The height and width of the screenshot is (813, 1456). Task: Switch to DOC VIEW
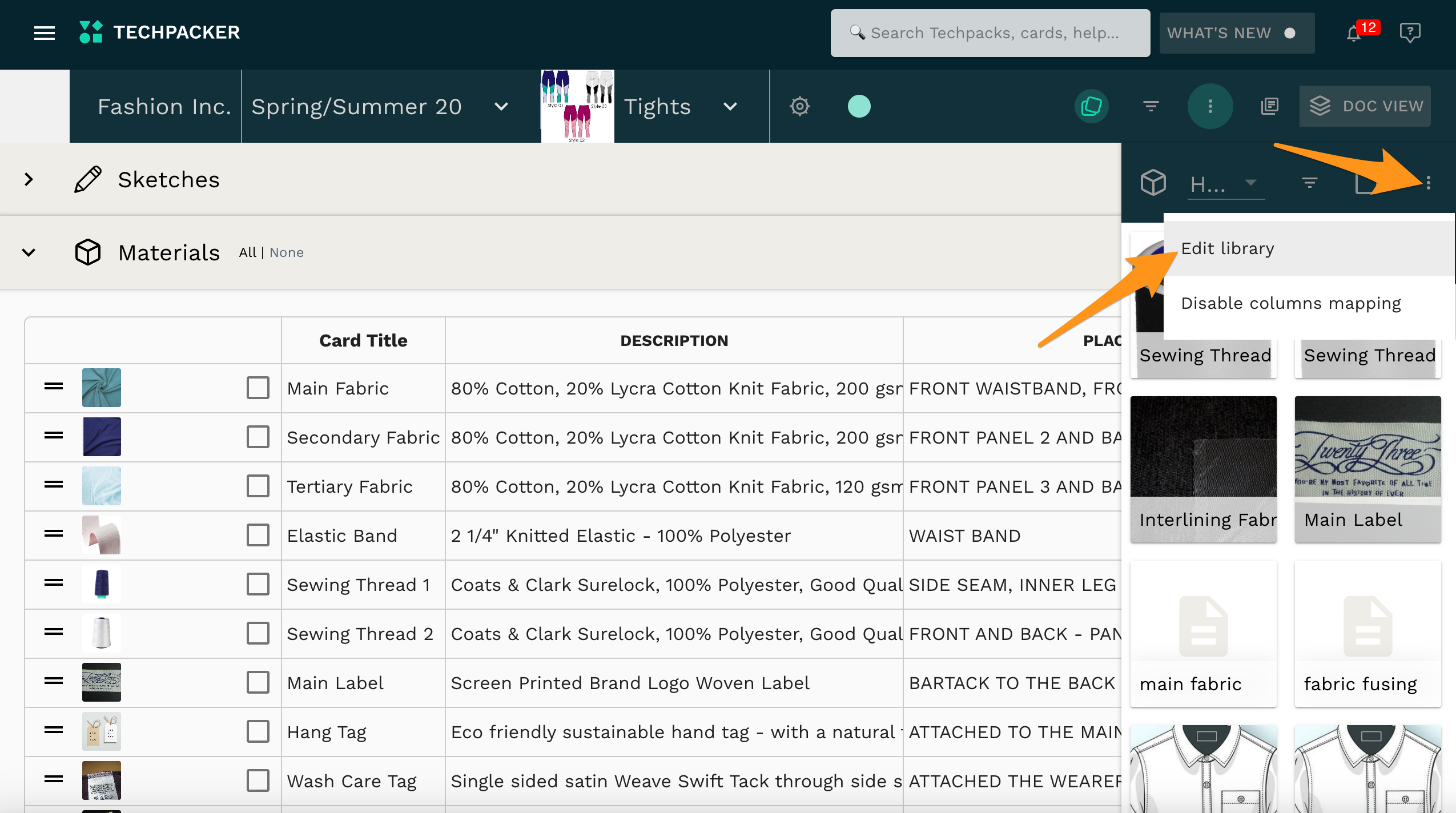click(1365, 106)
